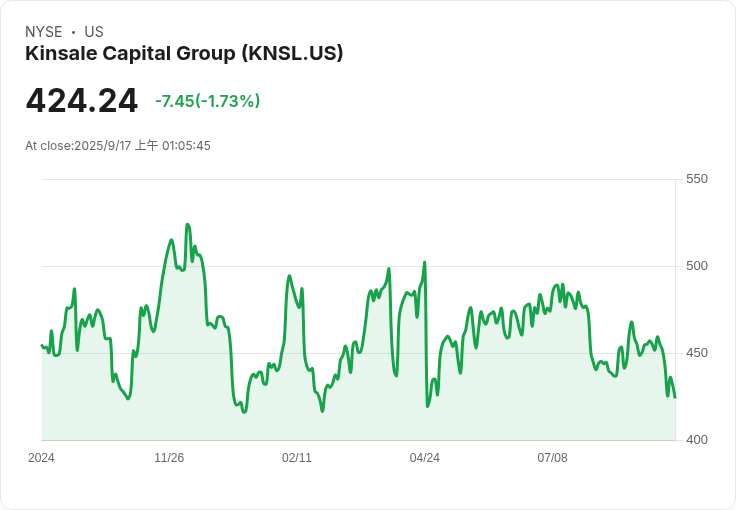
Task: Click the 11/26 x-axis date label
Action: (169, 458)
